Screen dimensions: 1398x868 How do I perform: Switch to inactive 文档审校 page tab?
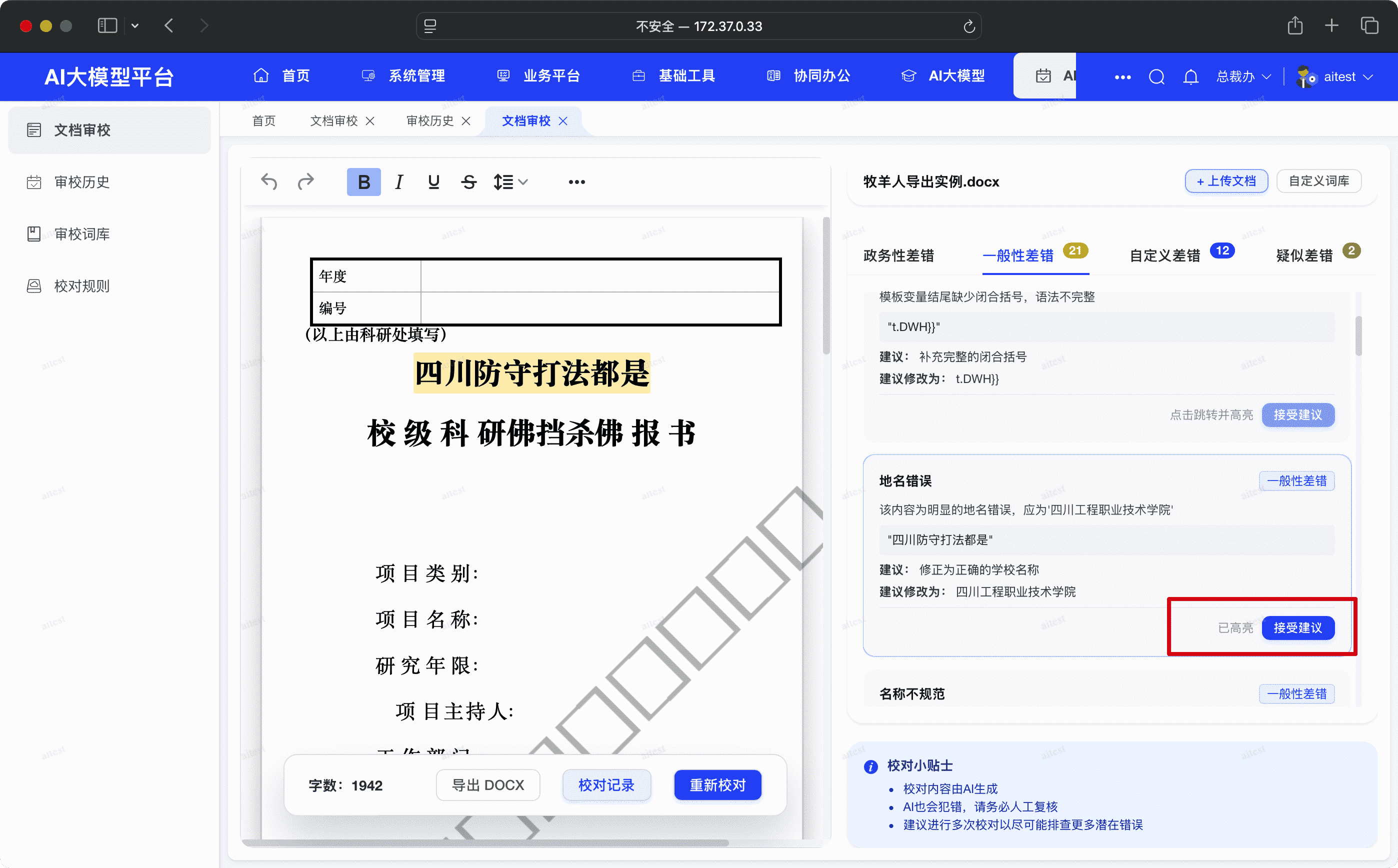[x=333, y=120]
